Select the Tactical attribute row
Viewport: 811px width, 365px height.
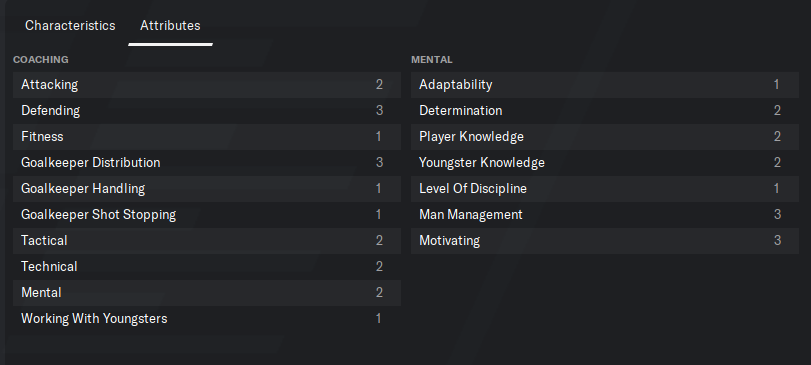(x=207, y=240)
